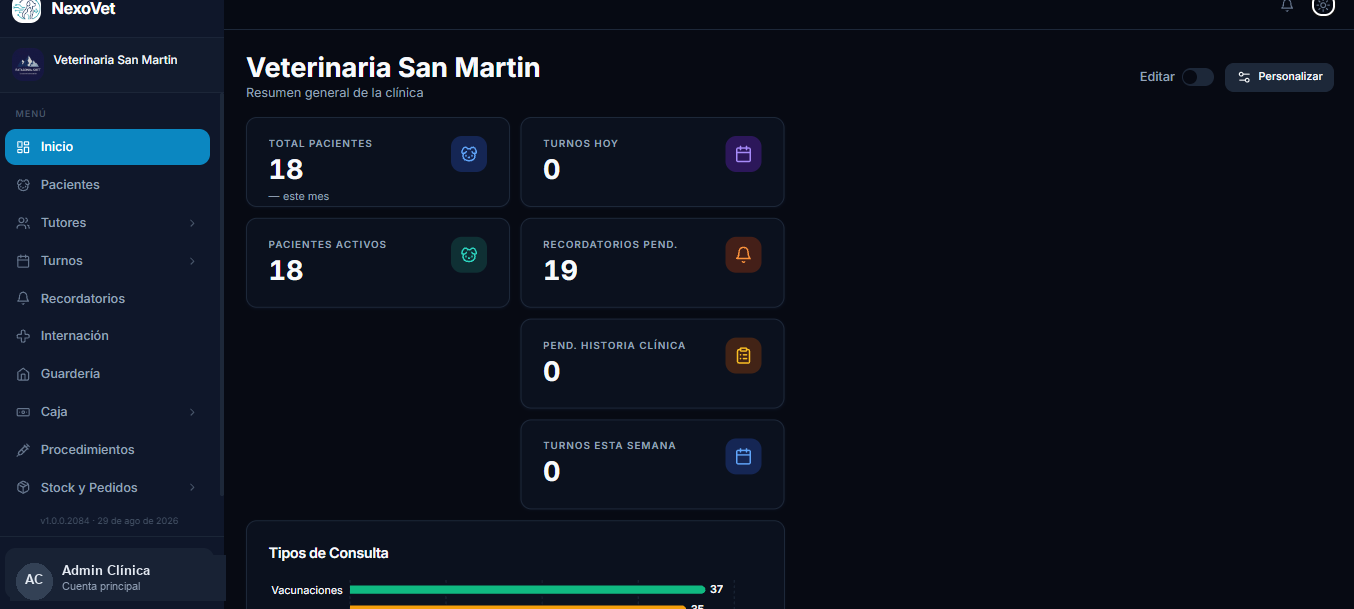The width and height of the screenshot is (1354, 609).
Task: Click the AC user avatar
Action: coord(34,580)
